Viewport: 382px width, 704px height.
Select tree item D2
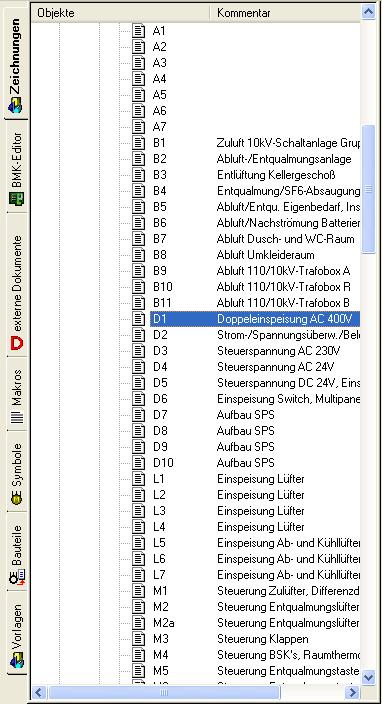point(159,335)
